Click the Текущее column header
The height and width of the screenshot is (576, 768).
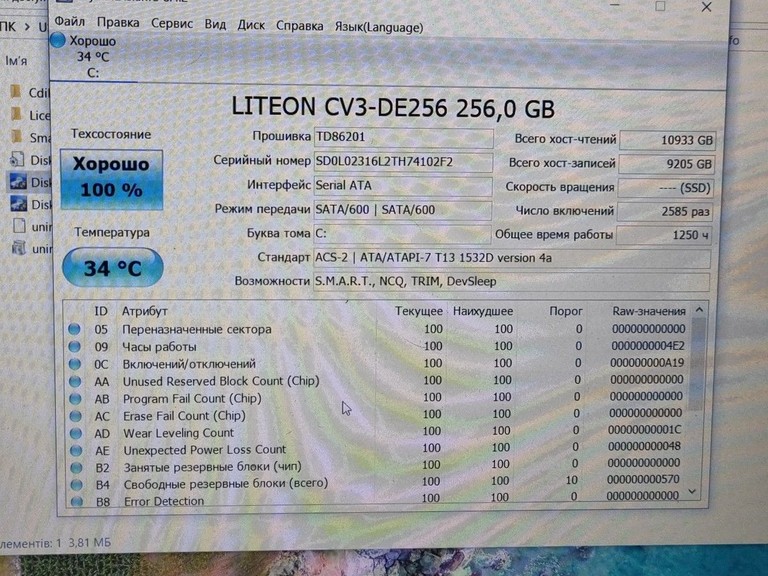coord(419,311)
